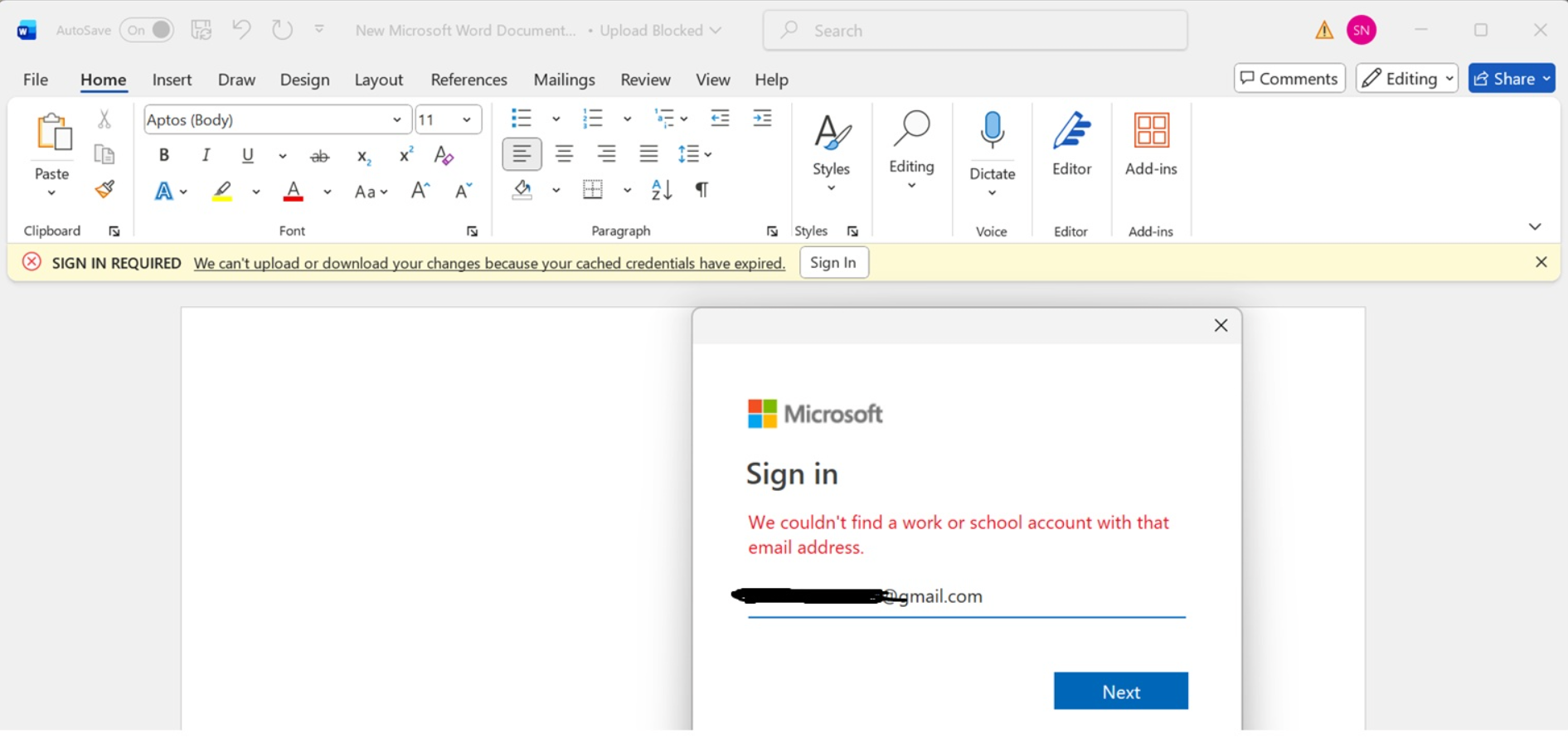This screenshot has height=738, width=1568.
Task: Apply subscript formatting
Action: coord(363,155)
